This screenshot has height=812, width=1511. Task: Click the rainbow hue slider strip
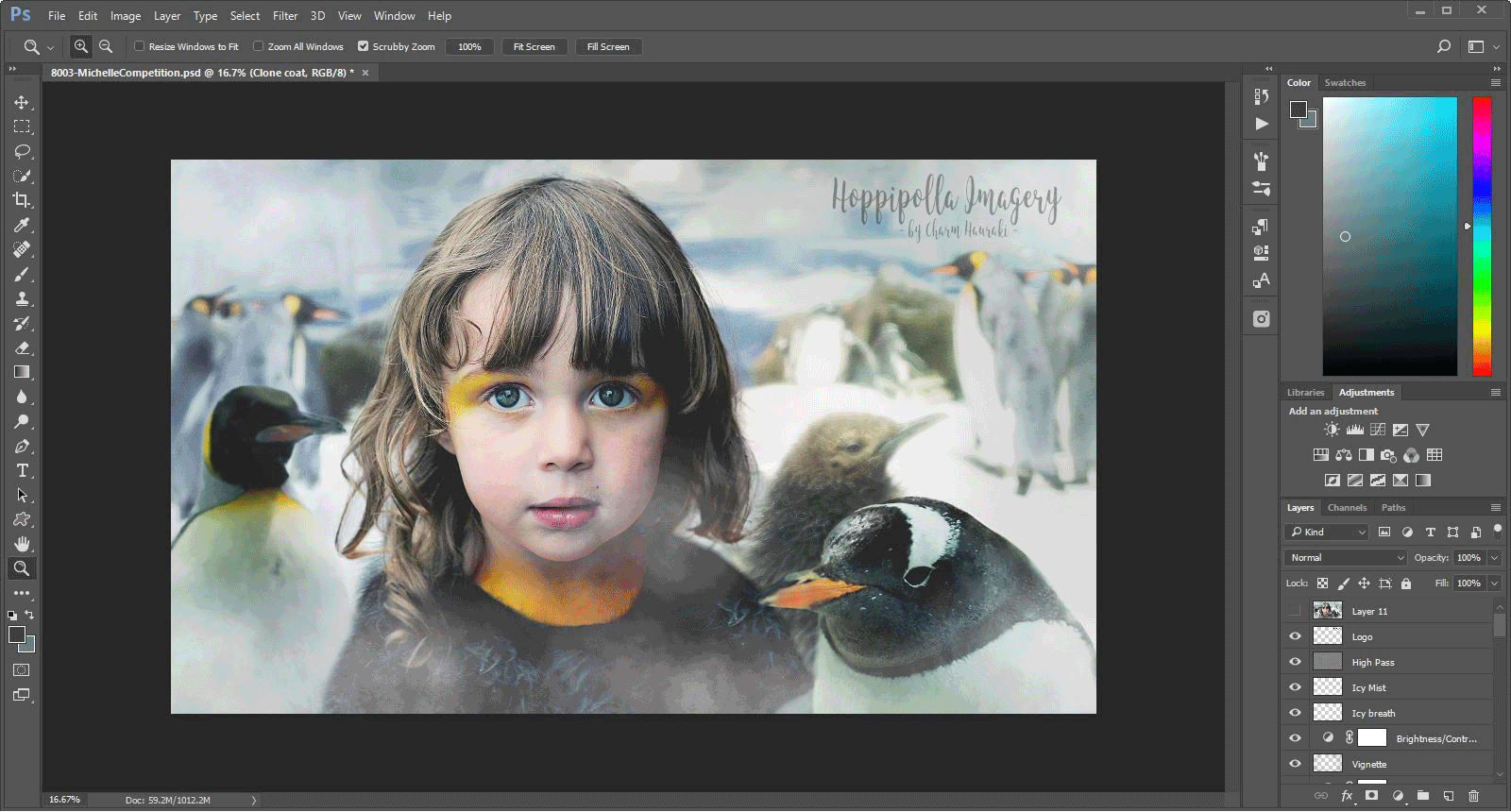point(1482,236)
